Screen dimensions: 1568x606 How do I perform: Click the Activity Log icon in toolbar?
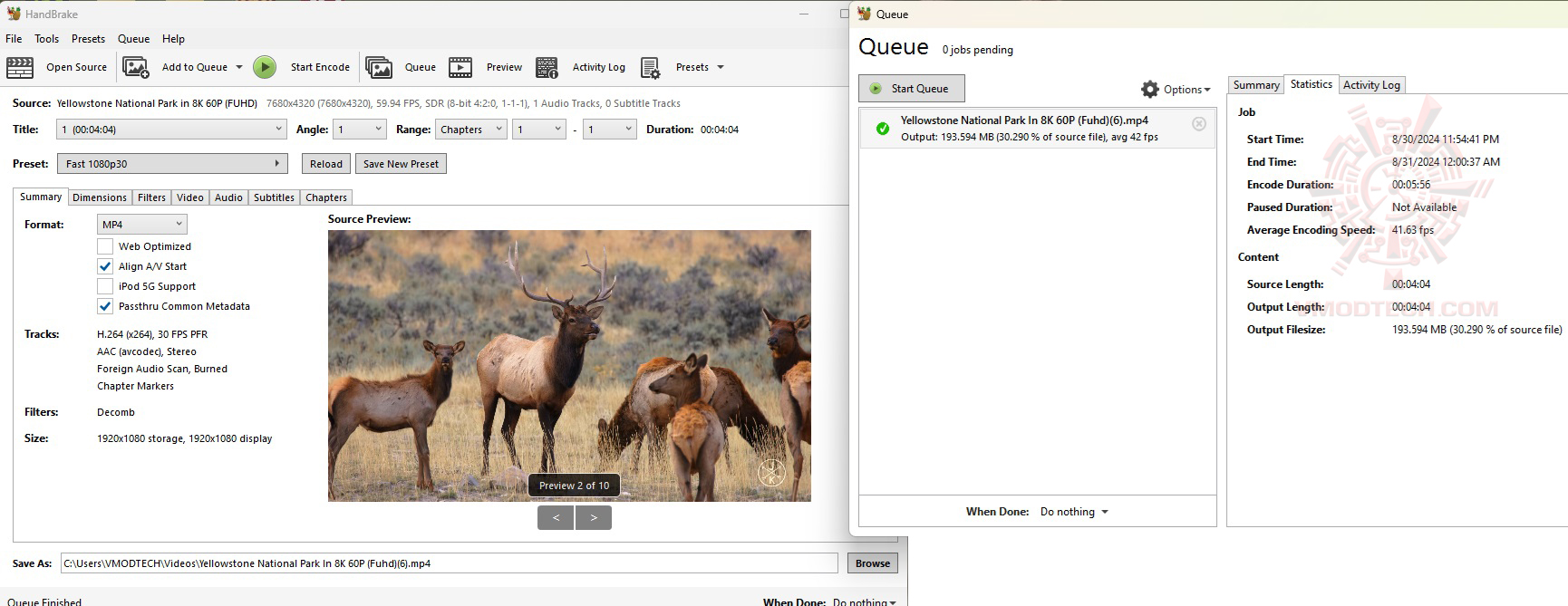pos(547,67)
